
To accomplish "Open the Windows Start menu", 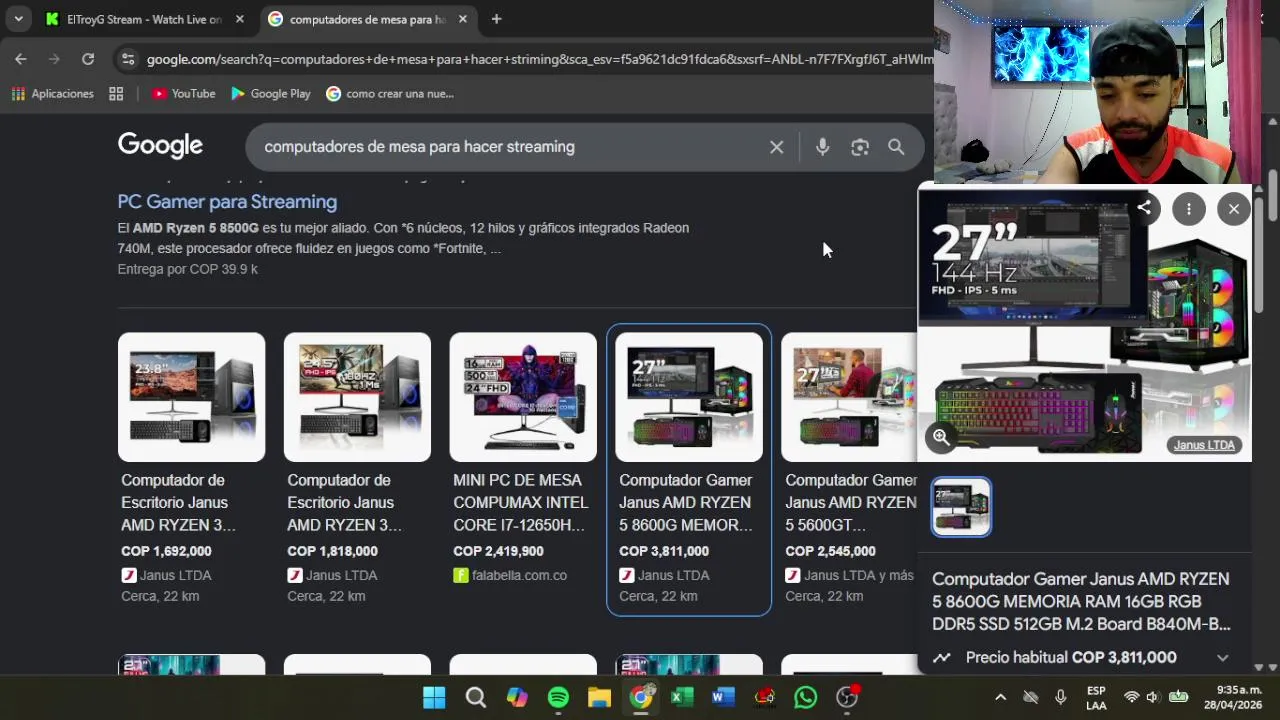I will pos(434,697).
